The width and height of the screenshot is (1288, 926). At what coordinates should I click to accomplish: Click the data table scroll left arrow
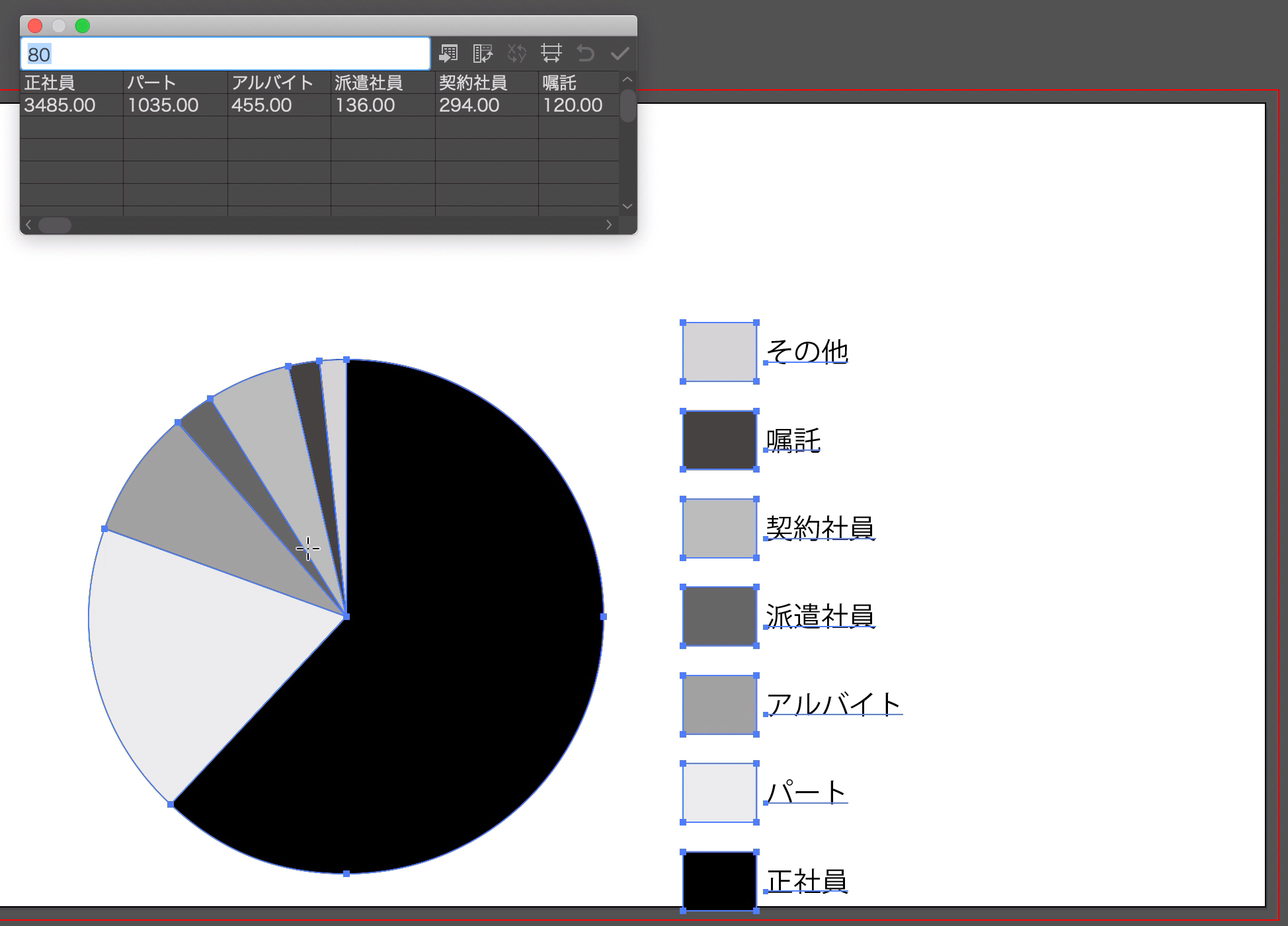[x=28, y=225]
